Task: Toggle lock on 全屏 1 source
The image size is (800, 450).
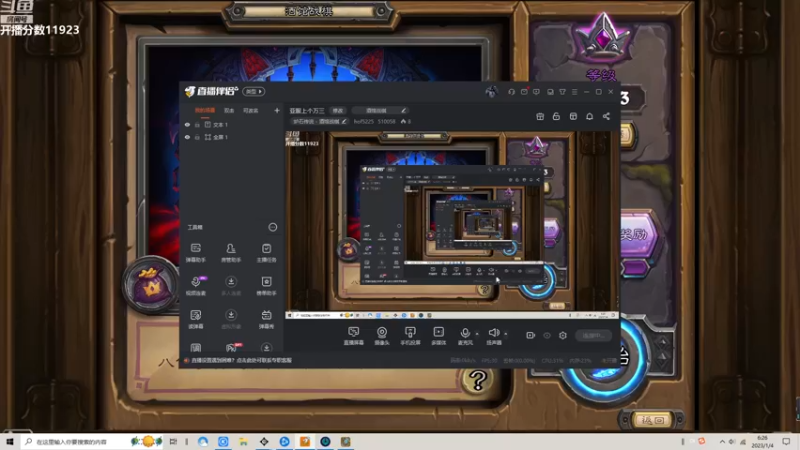Action: [x=197, y=137]
